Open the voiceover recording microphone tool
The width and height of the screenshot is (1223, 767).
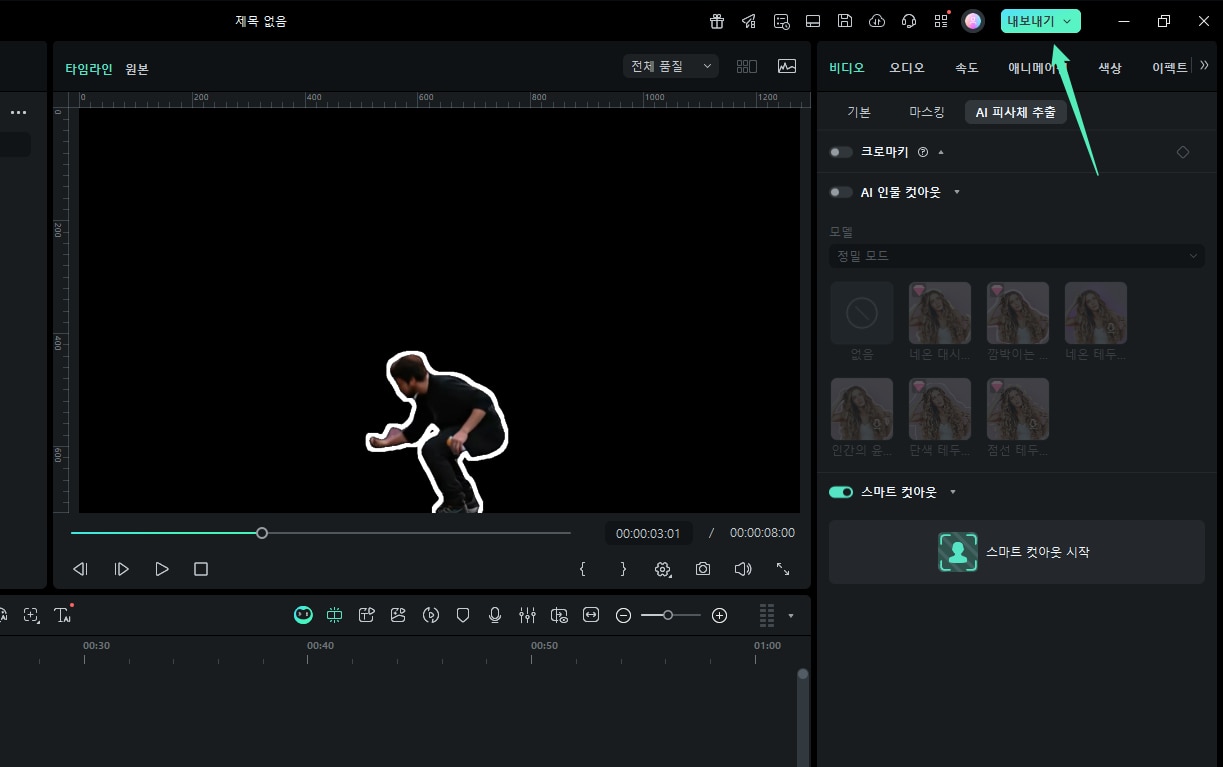point(495,615)
